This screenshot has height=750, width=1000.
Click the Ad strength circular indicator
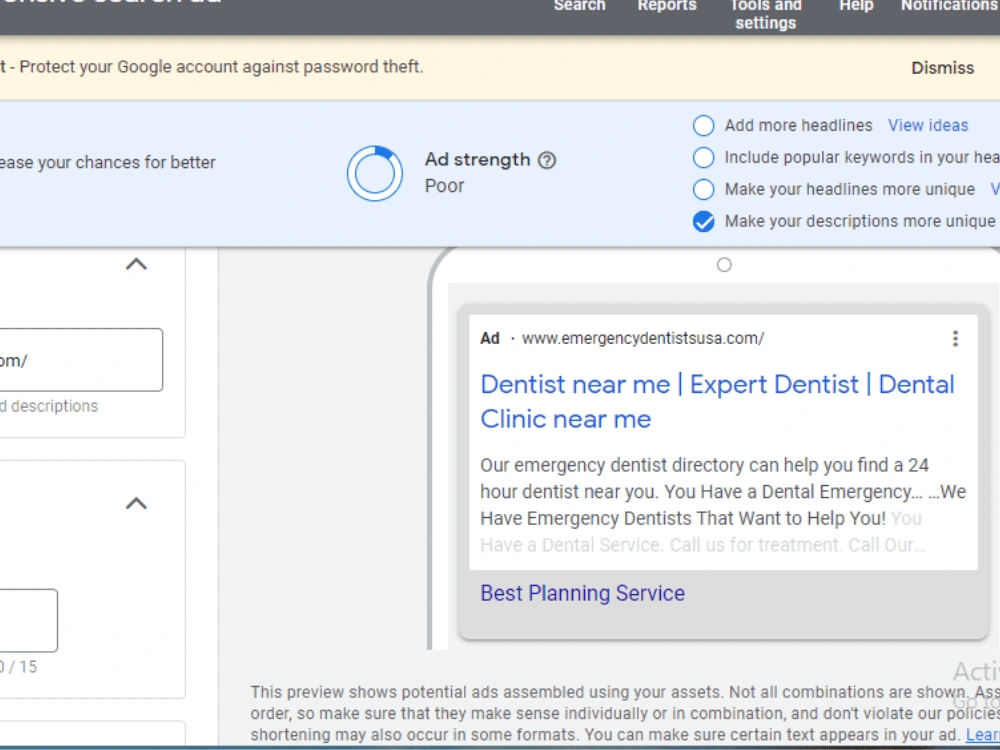375,173
